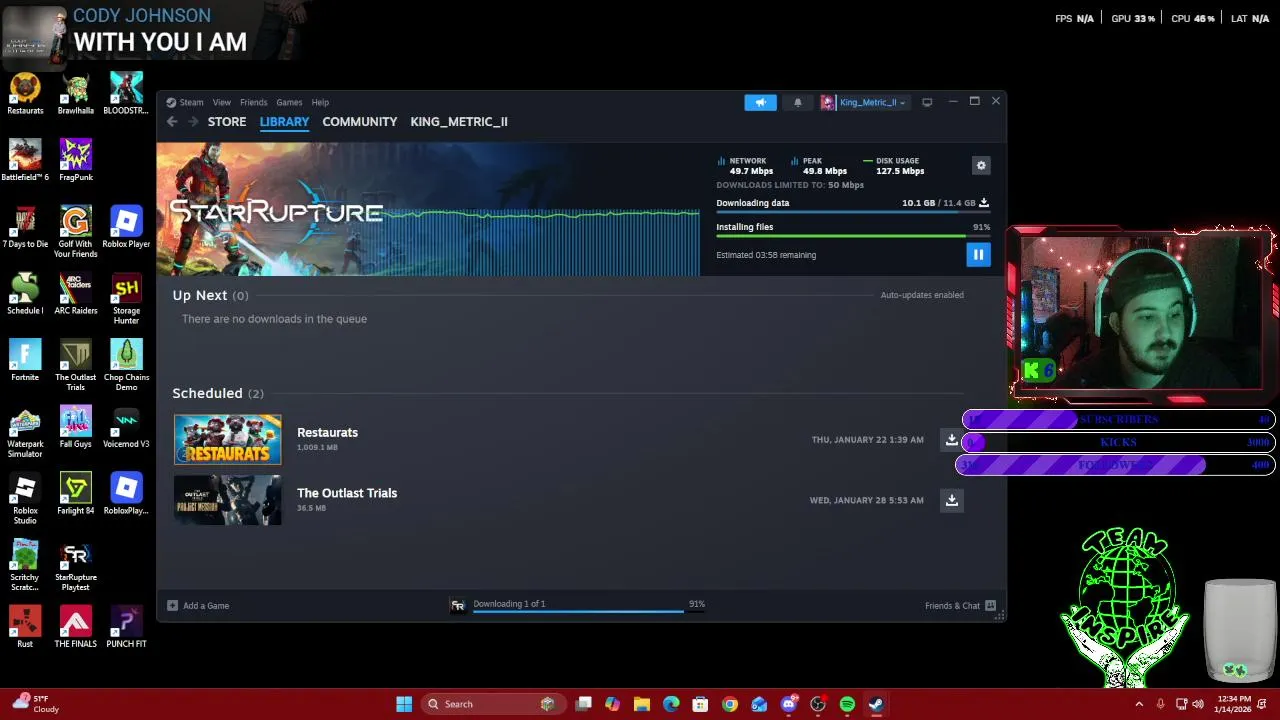The width and height of the screenshot is (1280, 720).
Task: Select Farlight 84 desktop icon
Action: pyautogui.click(x=76, y=494)
